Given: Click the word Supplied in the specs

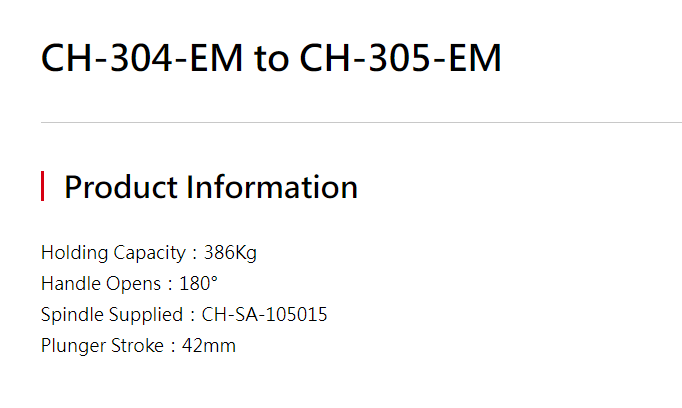Looking at the screenshot, I should (x=146, y=314).
